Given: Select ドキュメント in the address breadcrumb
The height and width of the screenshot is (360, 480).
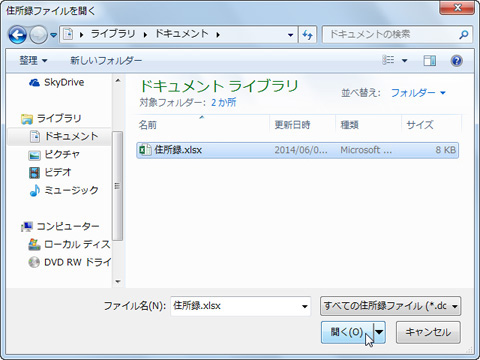Looking at the screenshot, I should coord(182,34).
